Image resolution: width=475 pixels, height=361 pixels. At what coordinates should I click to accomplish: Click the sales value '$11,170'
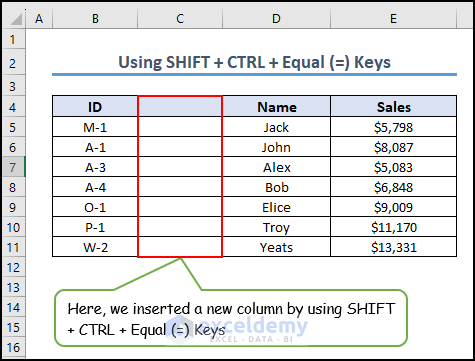[x=393, y=227]
